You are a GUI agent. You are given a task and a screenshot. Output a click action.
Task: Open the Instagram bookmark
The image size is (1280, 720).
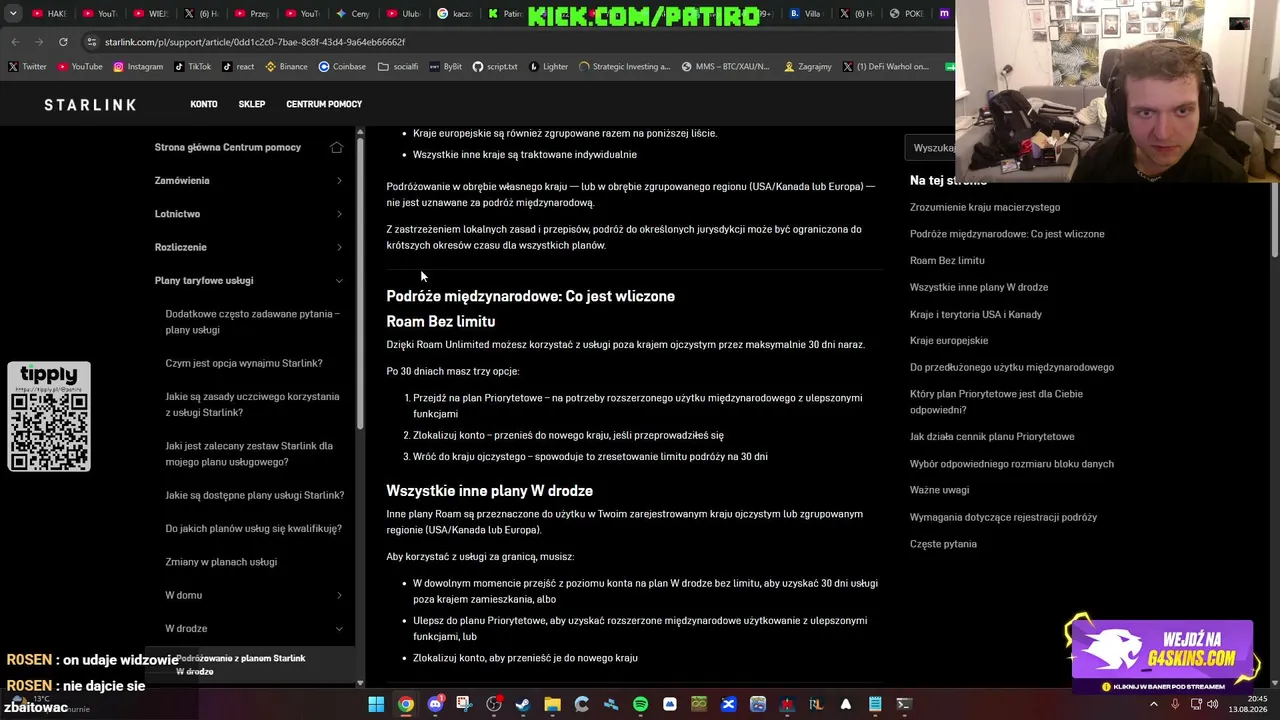click(138, 67)
